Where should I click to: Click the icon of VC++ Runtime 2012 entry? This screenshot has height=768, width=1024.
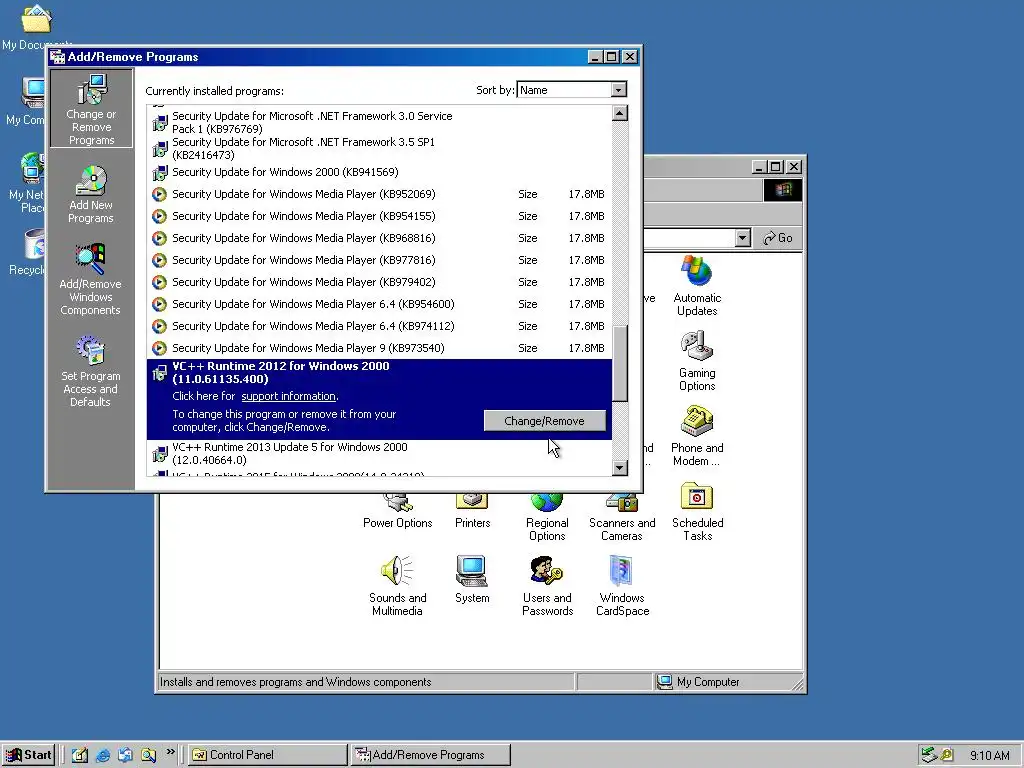coord(159,373)
